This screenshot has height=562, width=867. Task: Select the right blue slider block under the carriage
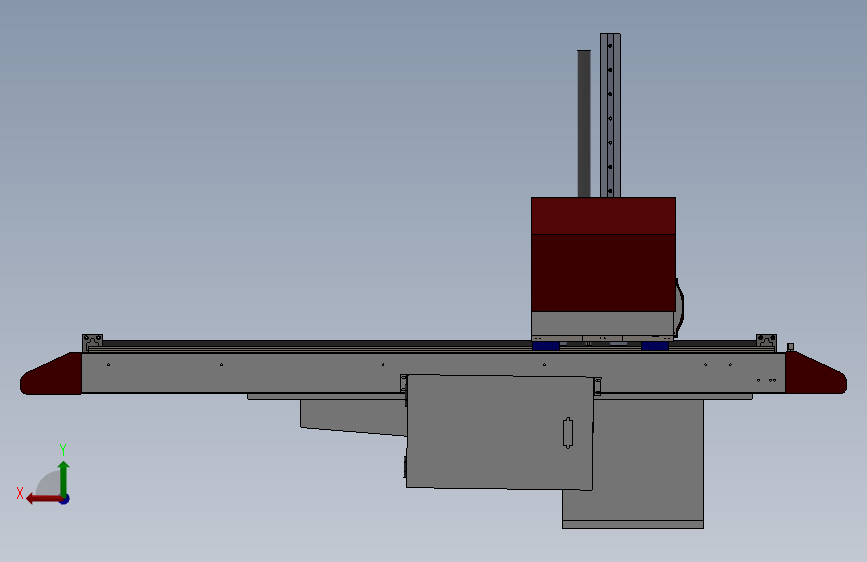(x=655, y=346)
